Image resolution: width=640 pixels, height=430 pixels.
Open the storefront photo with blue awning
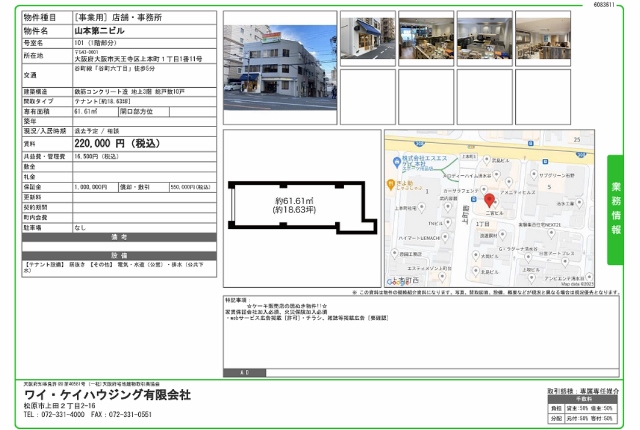click(368, 38)
